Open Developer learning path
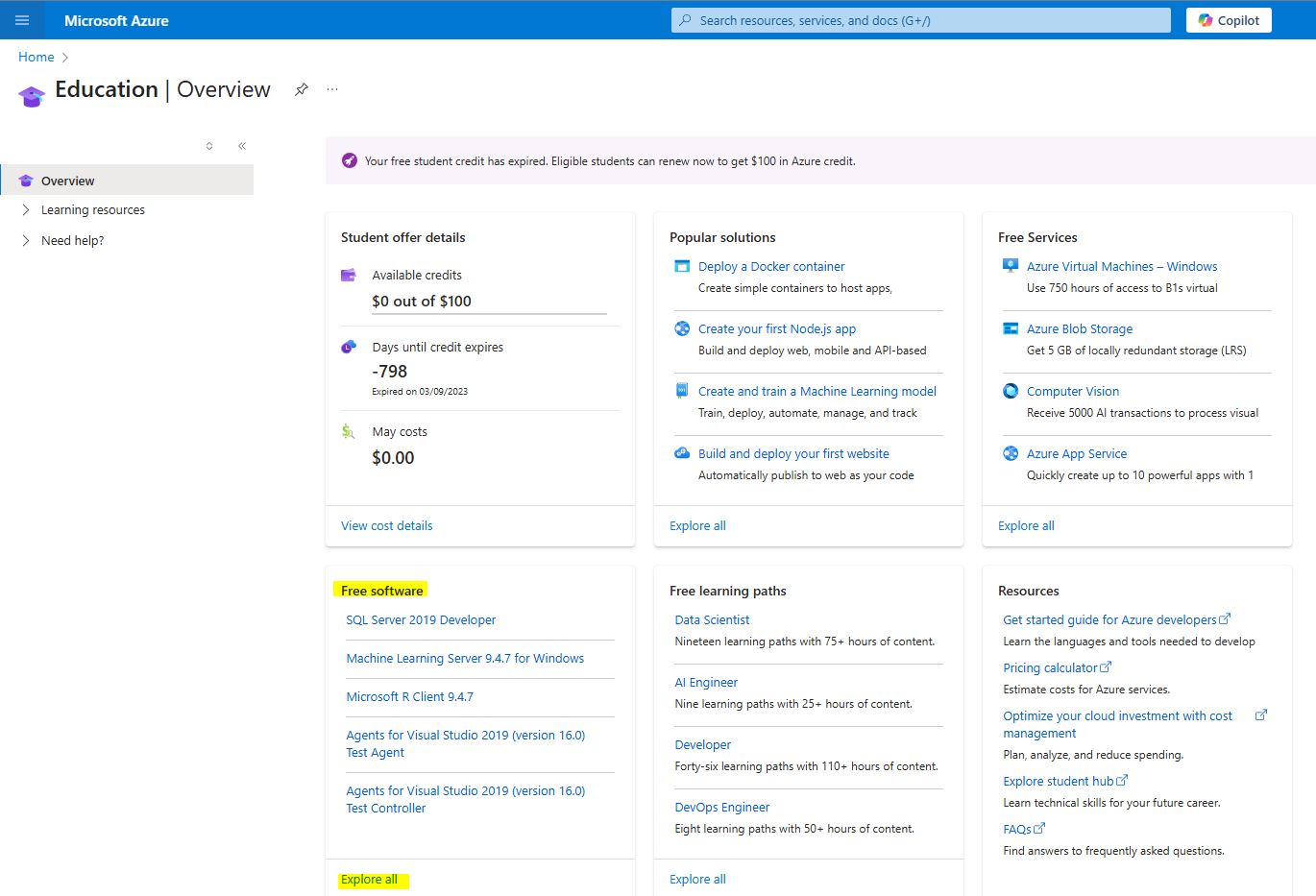Screen dimensions: 1316x896 coord(702,744)
